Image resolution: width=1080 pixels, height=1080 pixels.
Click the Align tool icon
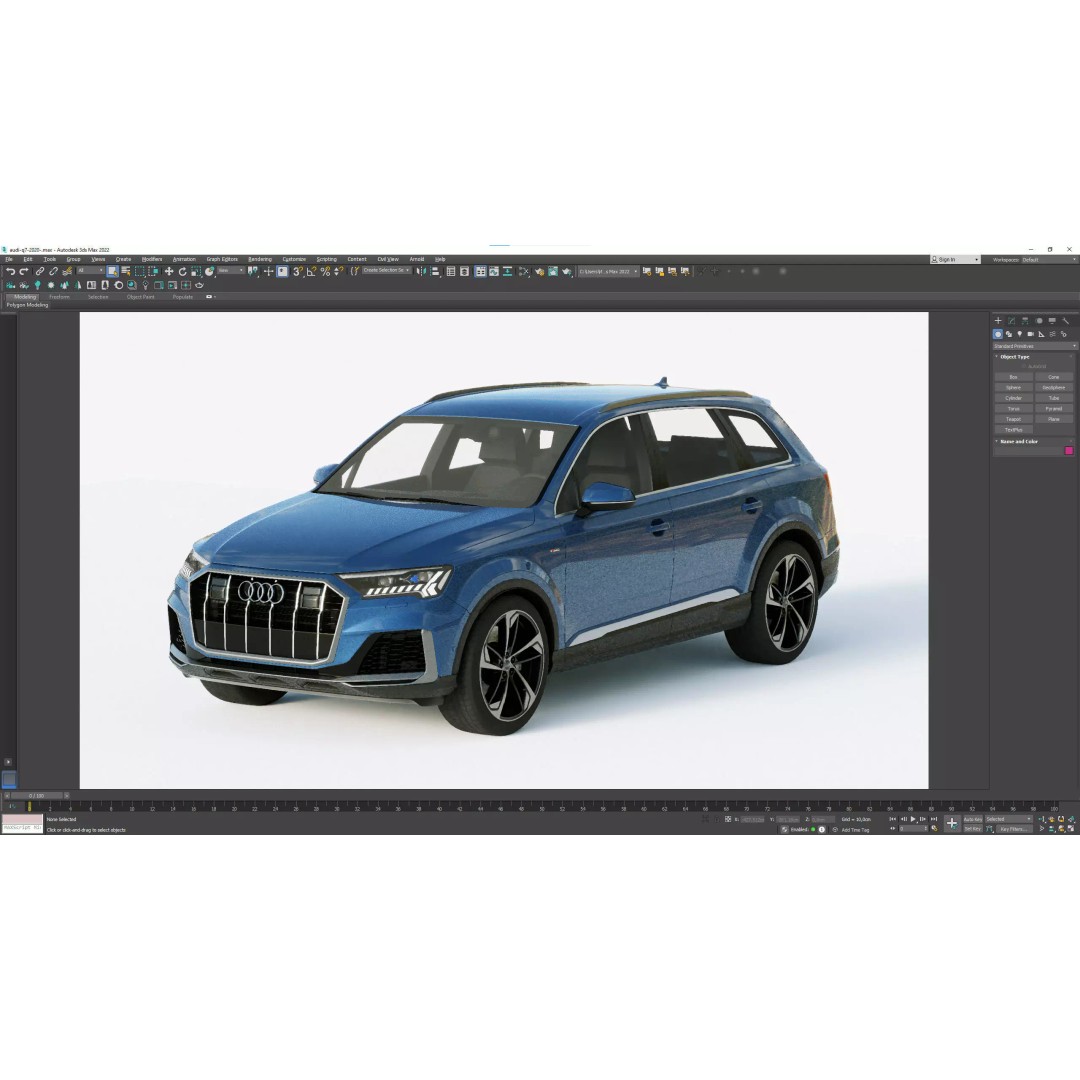pyautogui.click(x=435, y=271)
